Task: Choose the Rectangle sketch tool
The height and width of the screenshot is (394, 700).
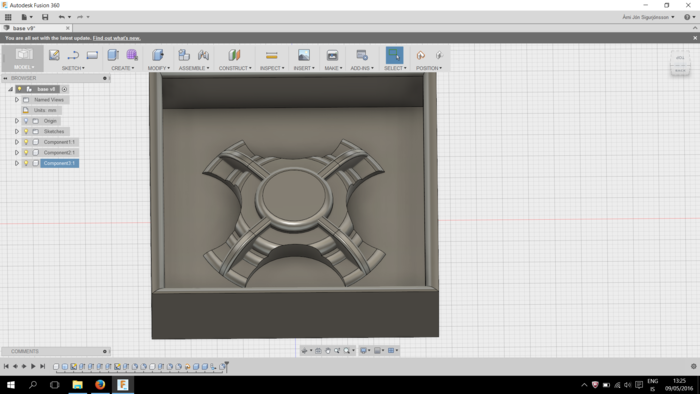Action: tap(92, 55)
